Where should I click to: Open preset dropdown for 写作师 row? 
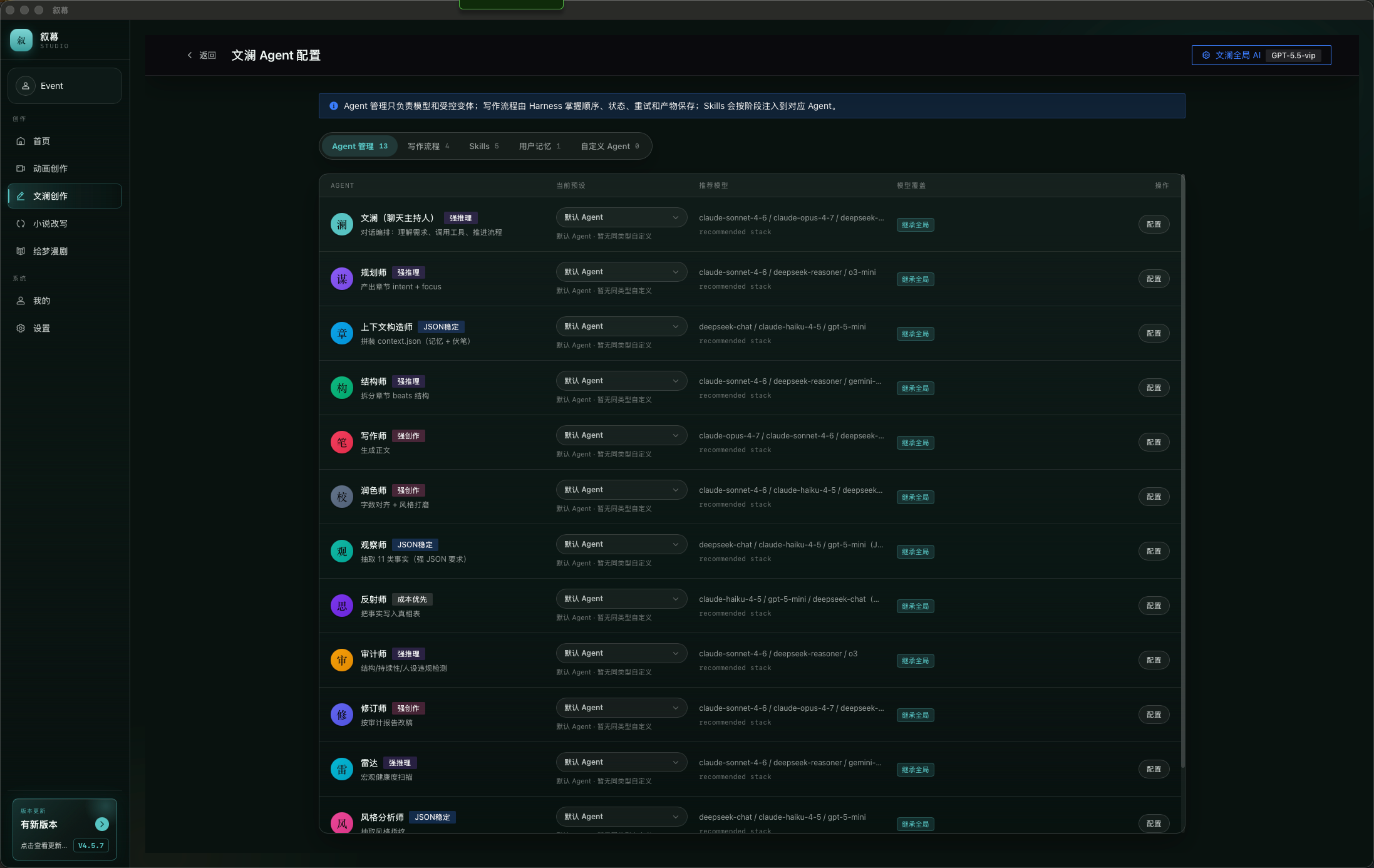tap(621, 435)
